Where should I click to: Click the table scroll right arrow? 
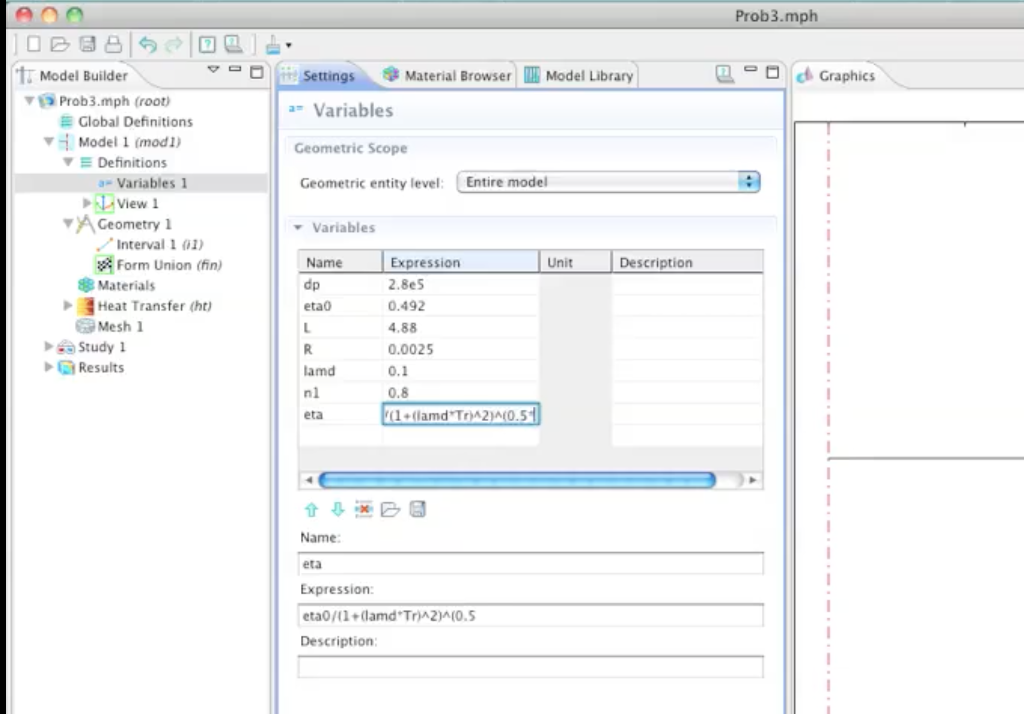(752, 480)
